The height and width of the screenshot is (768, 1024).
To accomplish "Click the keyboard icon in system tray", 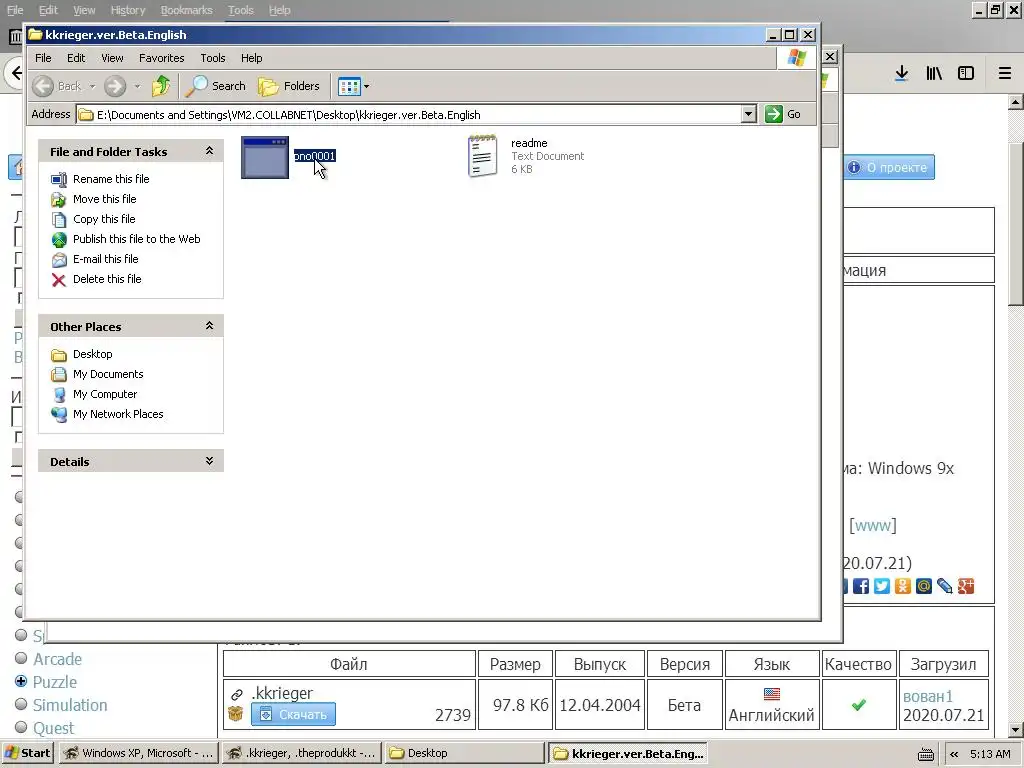I will tap(926, 754).
